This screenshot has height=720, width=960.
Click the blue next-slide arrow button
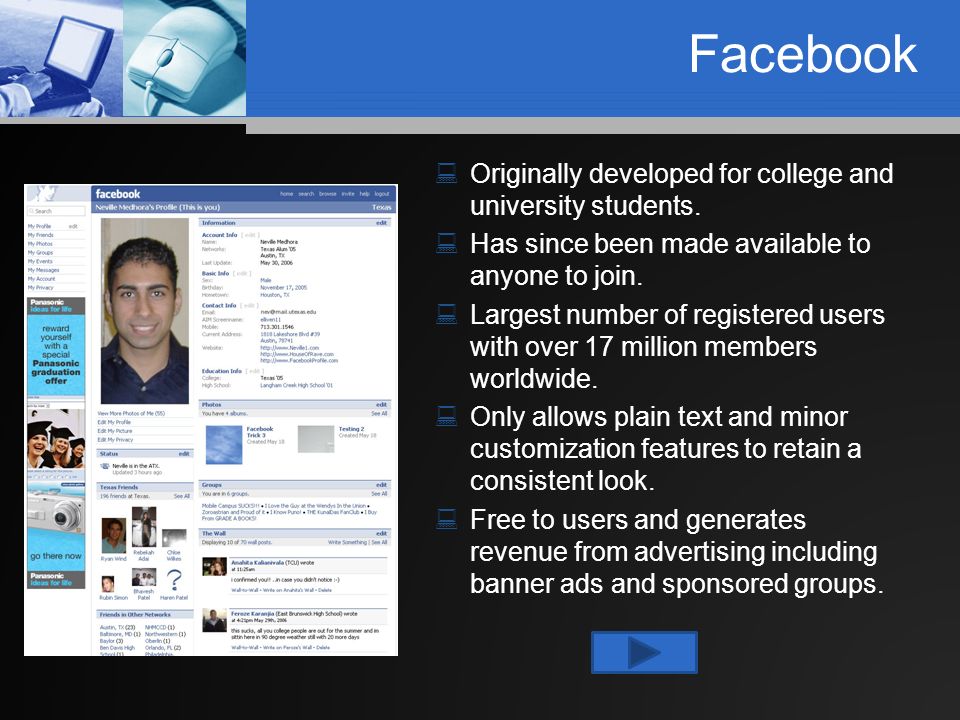point(644,653)
